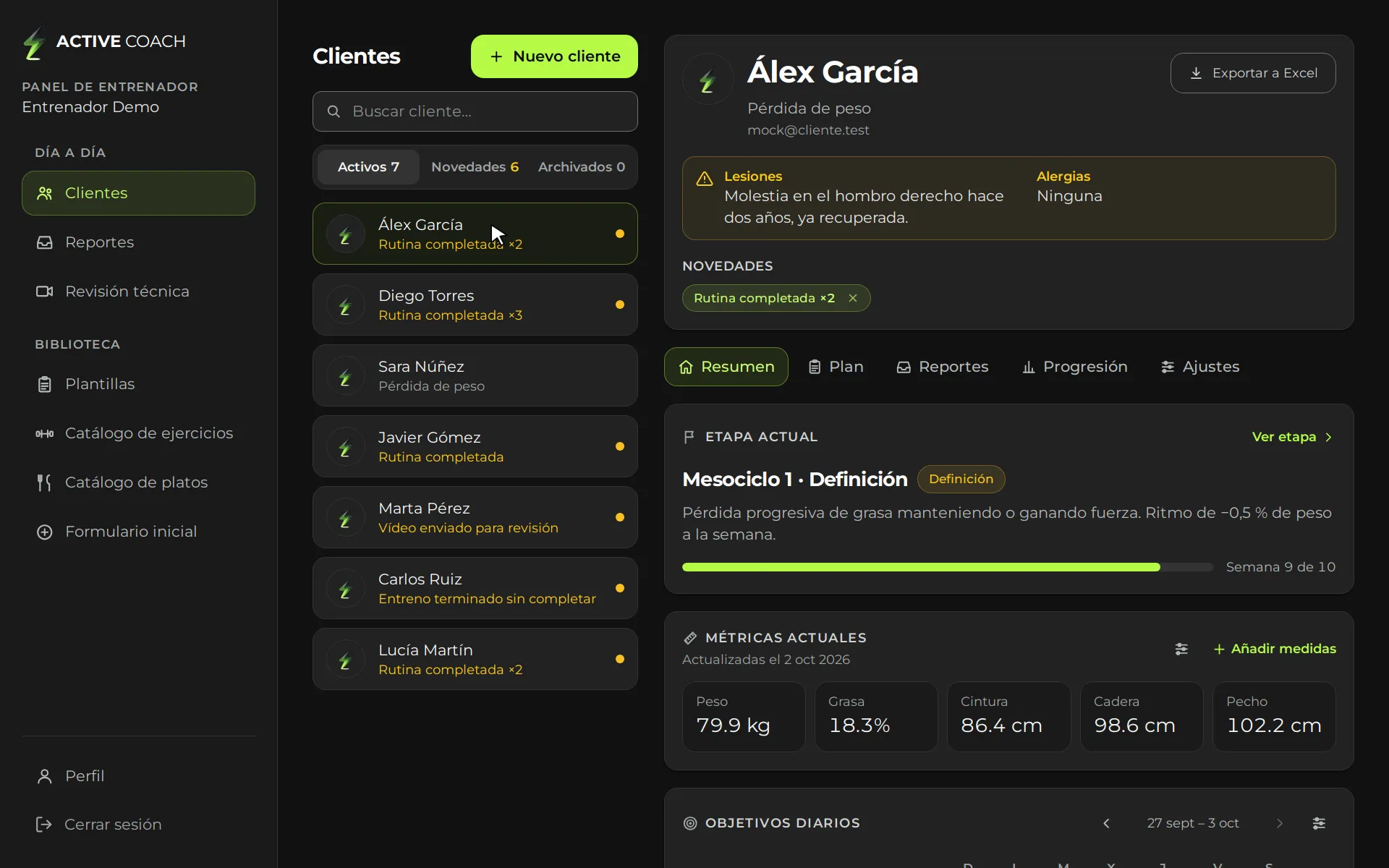Select Carlos Ruiz in the client list
This screenshot has width=1389, height=868.
coord(475,588)
